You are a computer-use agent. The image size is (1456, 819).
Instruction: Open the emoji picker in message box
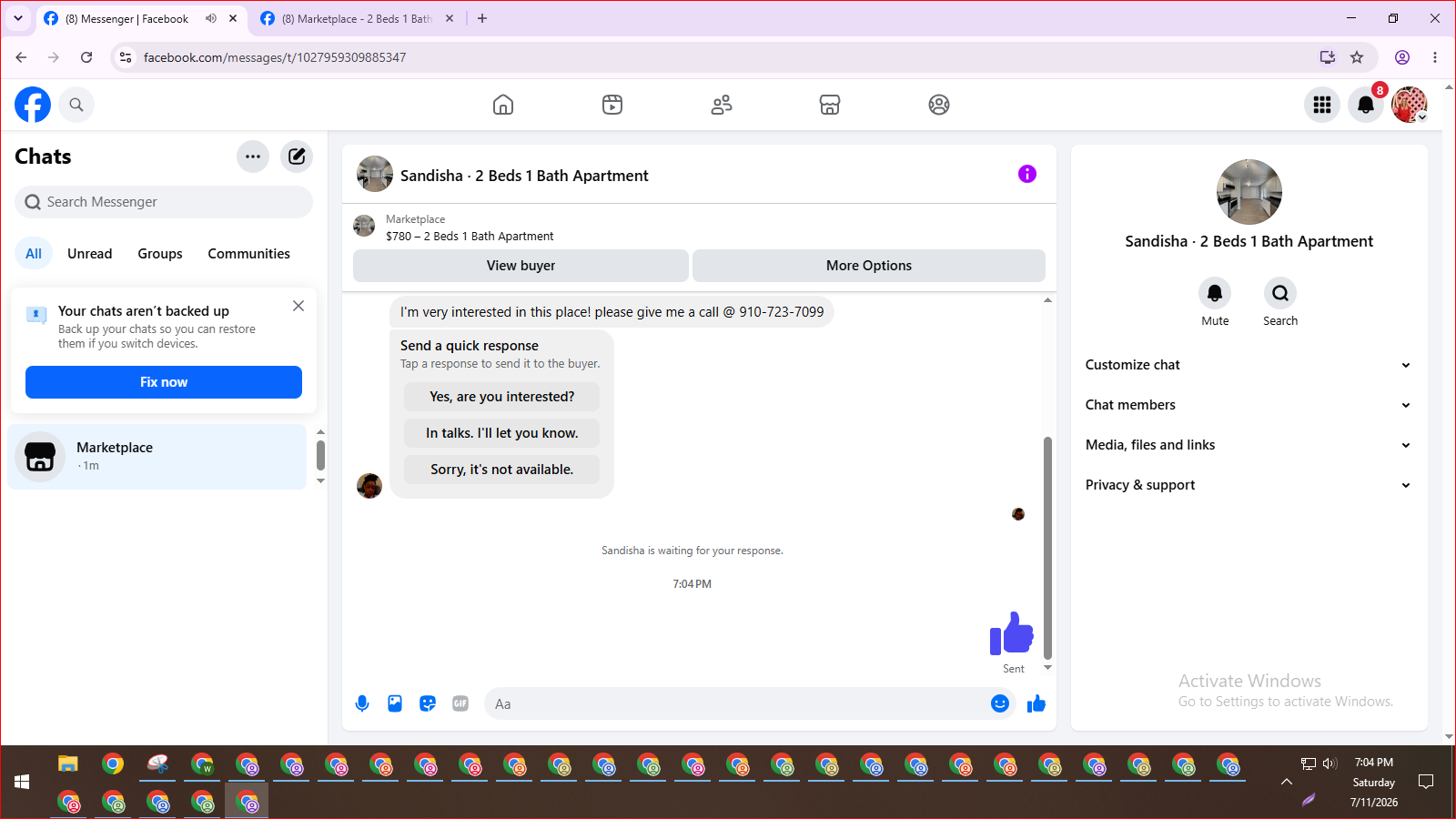pyautogui.click(x=1000, y=703)
